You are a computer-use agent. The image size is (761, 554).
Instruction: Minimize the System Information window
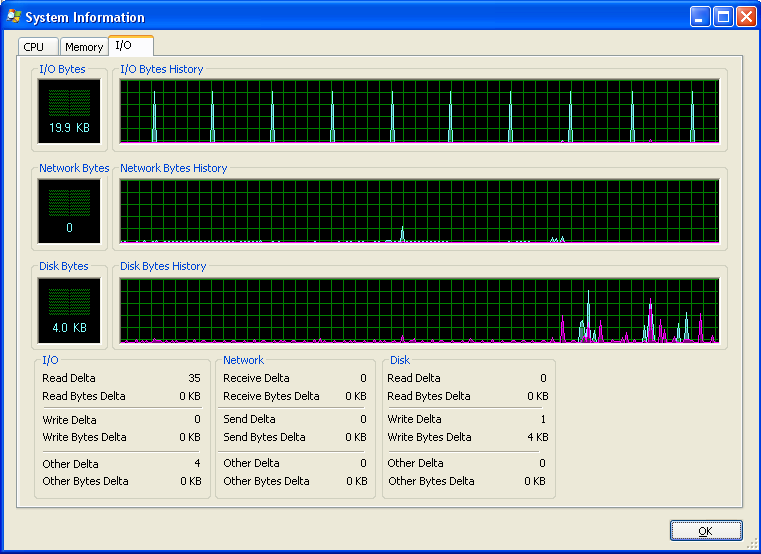[x=700, y=17]
